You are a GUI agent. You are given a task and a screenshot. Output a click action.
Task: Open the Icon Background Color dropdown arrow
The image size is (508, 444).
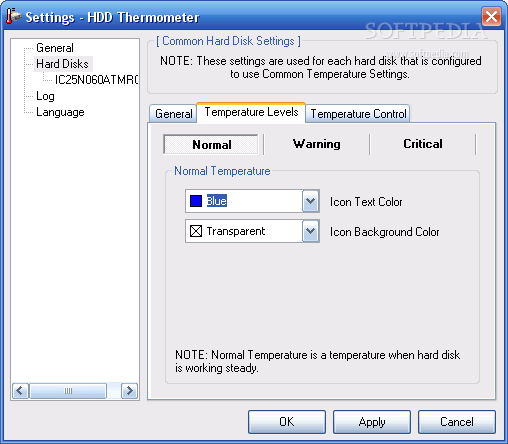coord(310,231)
